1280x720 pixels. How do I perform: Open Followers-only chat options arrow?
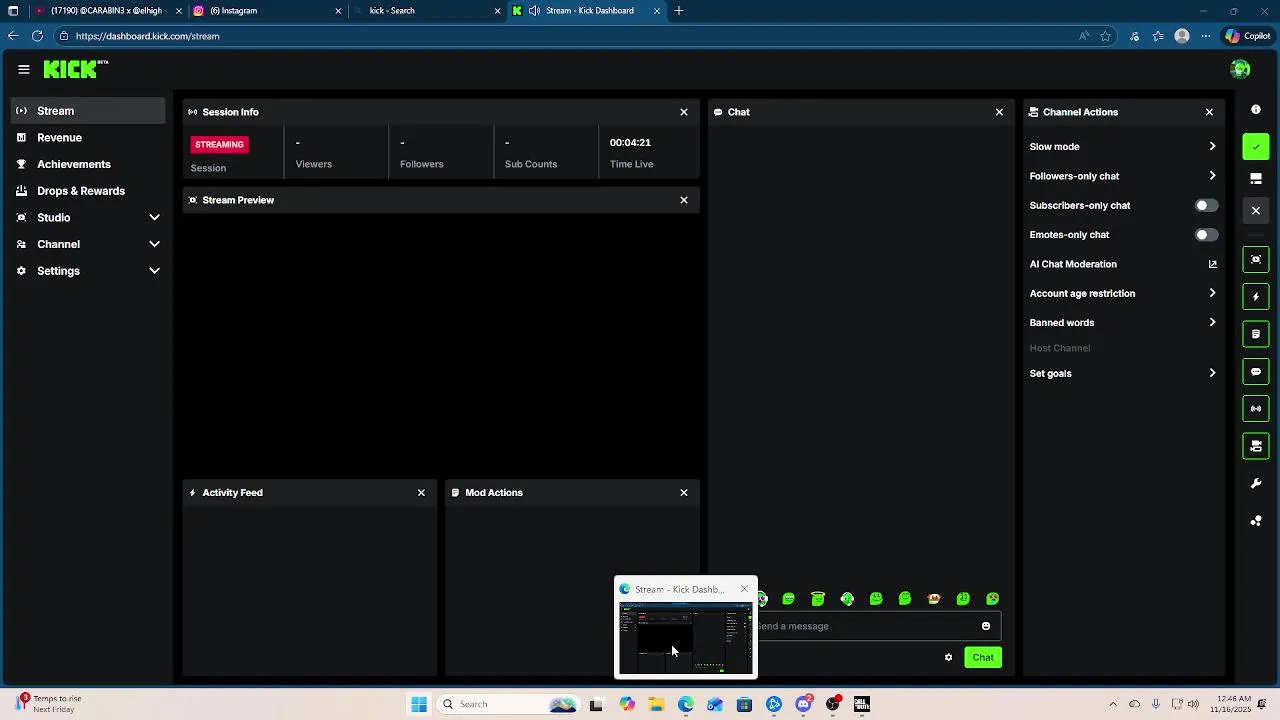(1212, 176)
